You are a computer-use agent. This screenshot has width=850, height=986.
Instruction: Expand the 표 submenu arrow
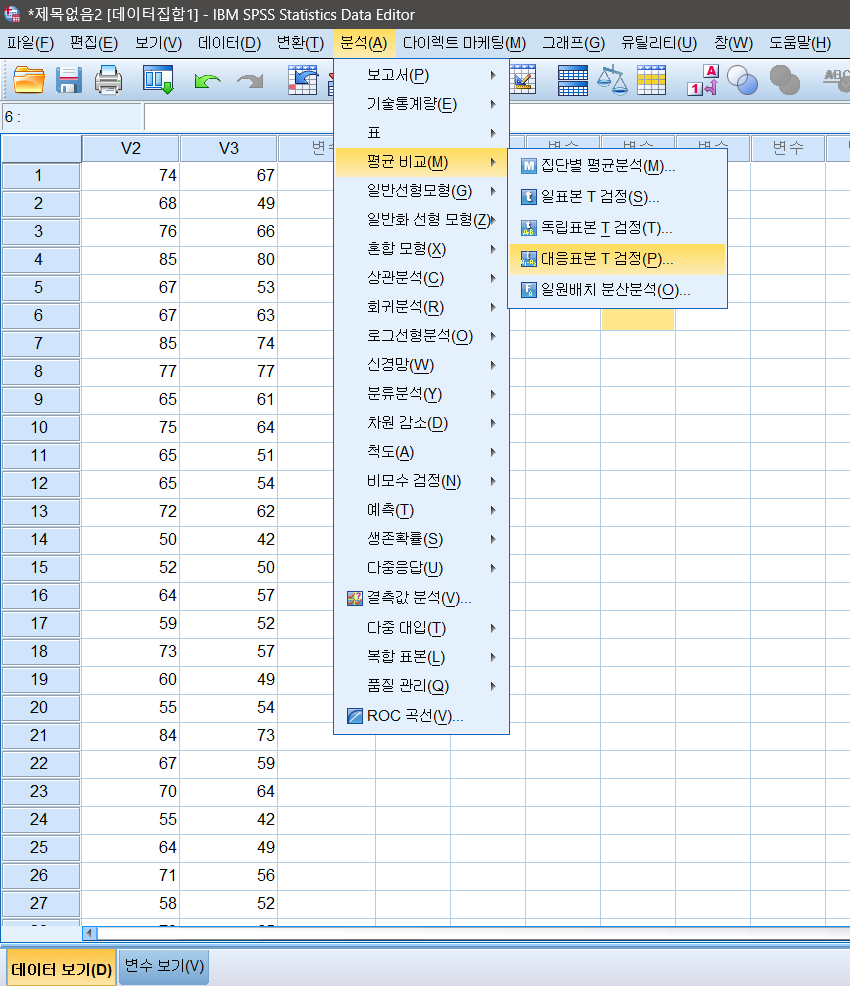pos(494,133)
